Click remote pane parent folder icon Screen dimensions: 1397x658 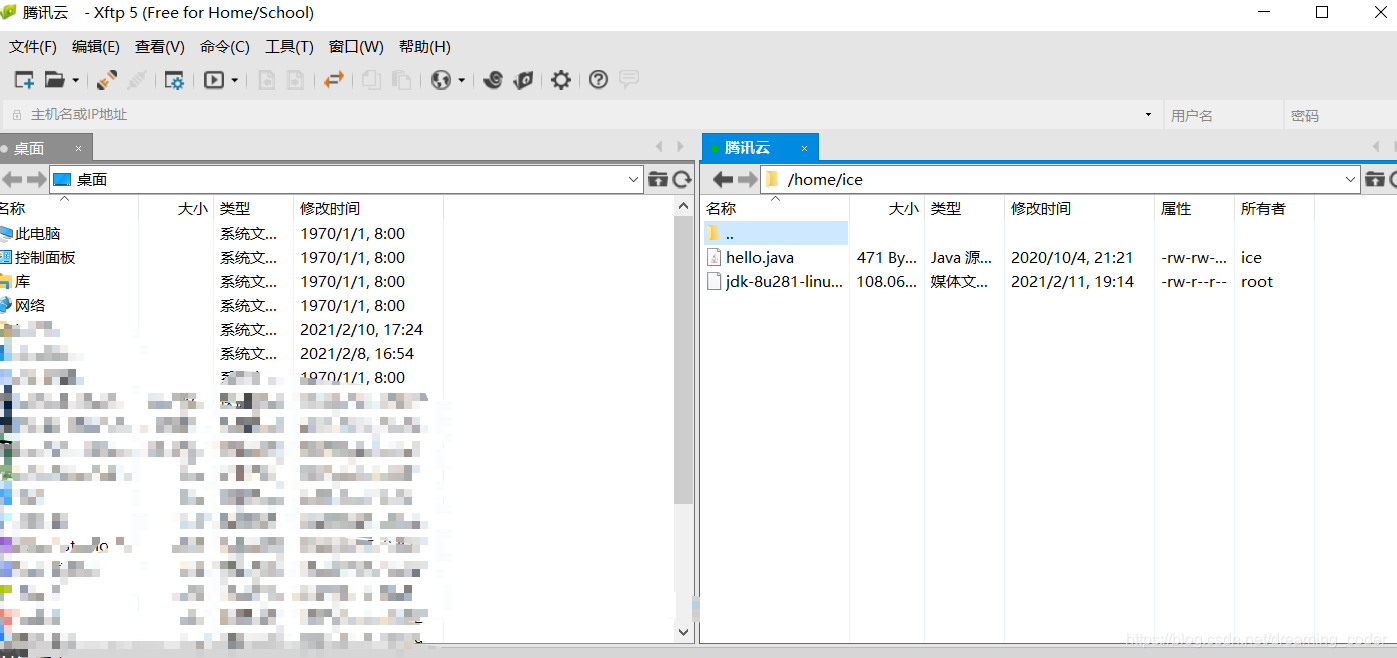tap(1375, 179)
